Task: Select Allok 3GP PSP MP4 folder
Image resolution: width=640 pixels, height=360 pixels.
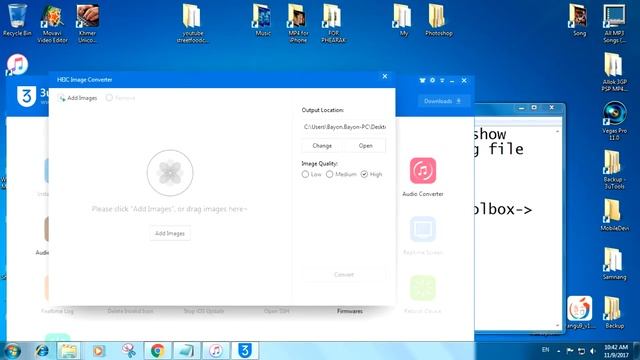Action: pos(614,72)
